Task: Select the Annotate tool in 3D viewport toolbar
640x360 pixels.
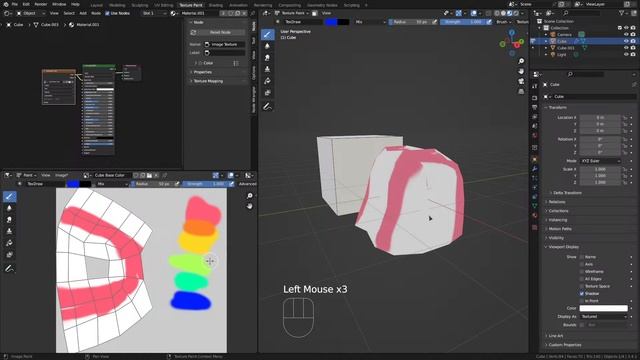Action: pos(267,107)
